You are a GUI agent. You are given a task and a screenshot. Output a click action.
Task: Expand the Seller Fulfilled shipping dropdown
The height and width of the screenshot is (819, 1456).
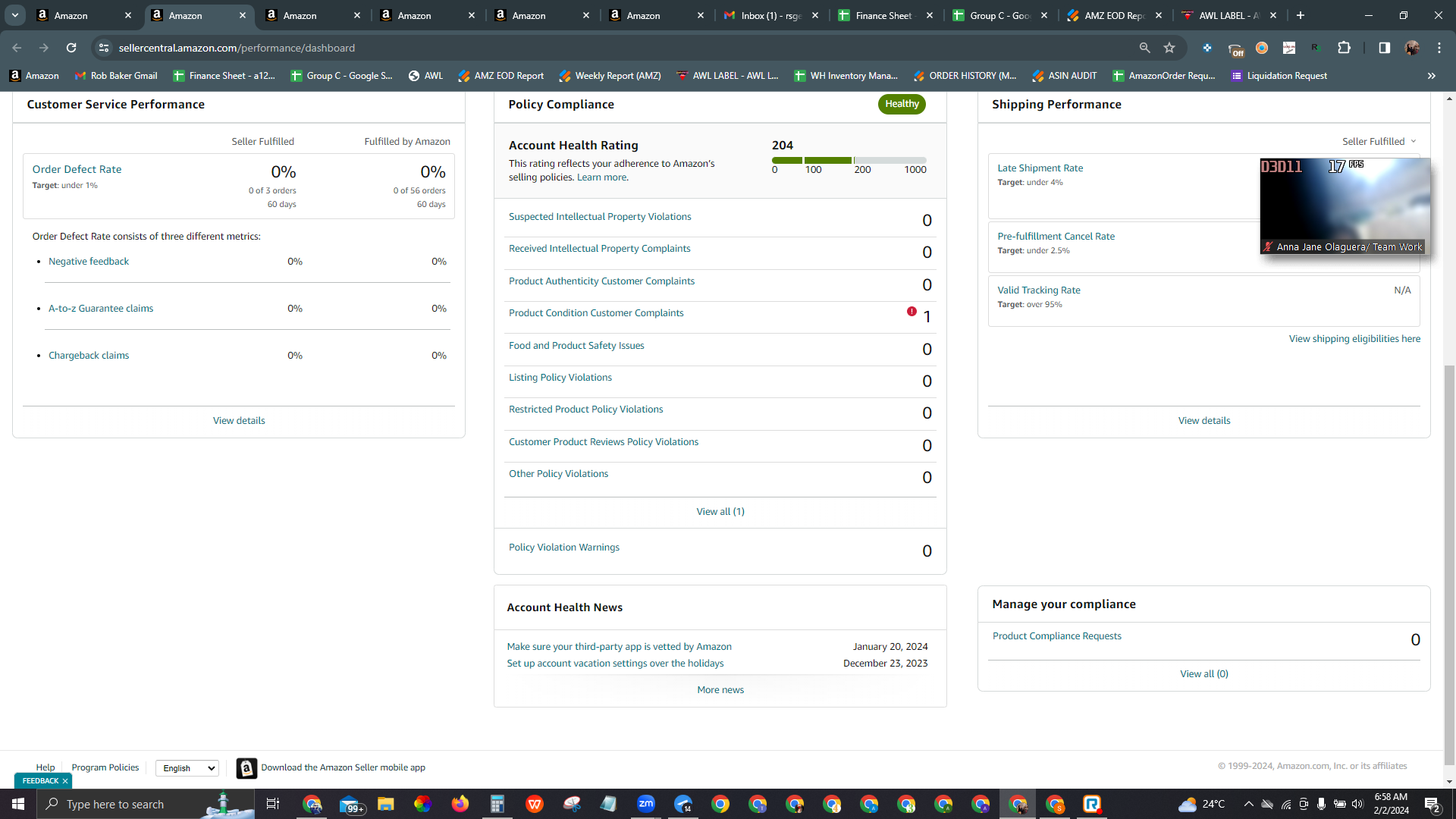[1379, 142]
